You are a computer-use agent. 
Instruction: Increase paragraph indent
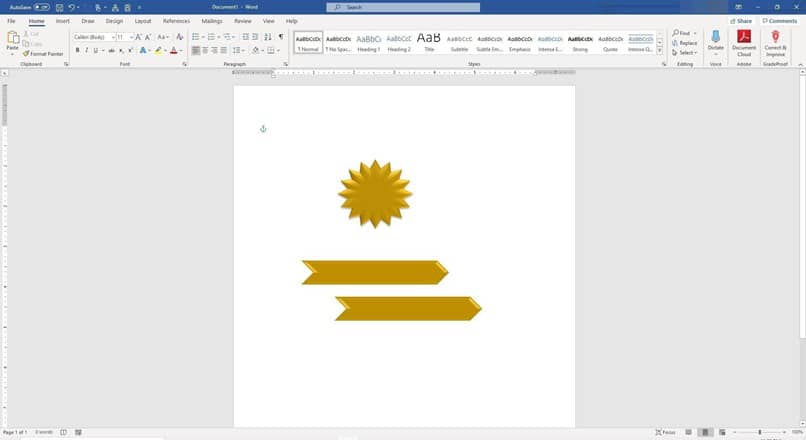255,37
